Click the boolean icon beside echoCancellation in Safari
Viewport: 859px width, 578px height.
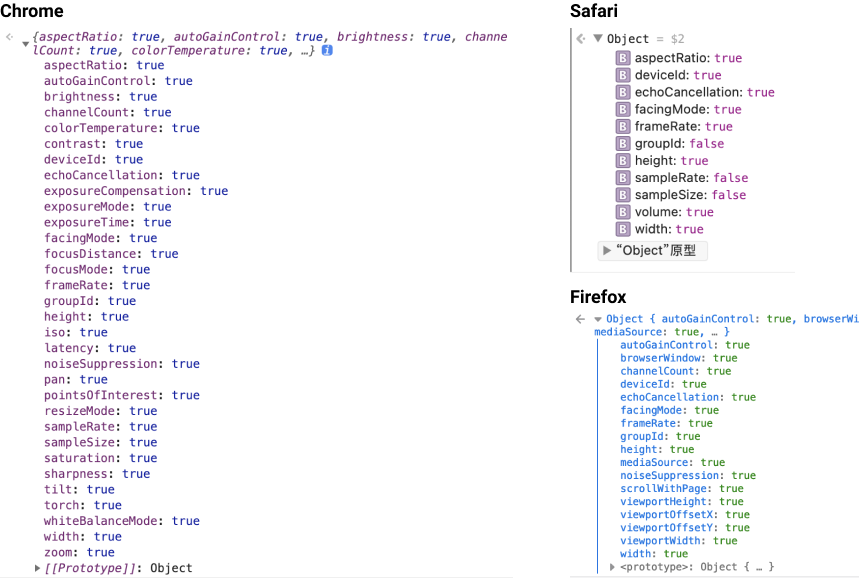[x=622, y=92]
